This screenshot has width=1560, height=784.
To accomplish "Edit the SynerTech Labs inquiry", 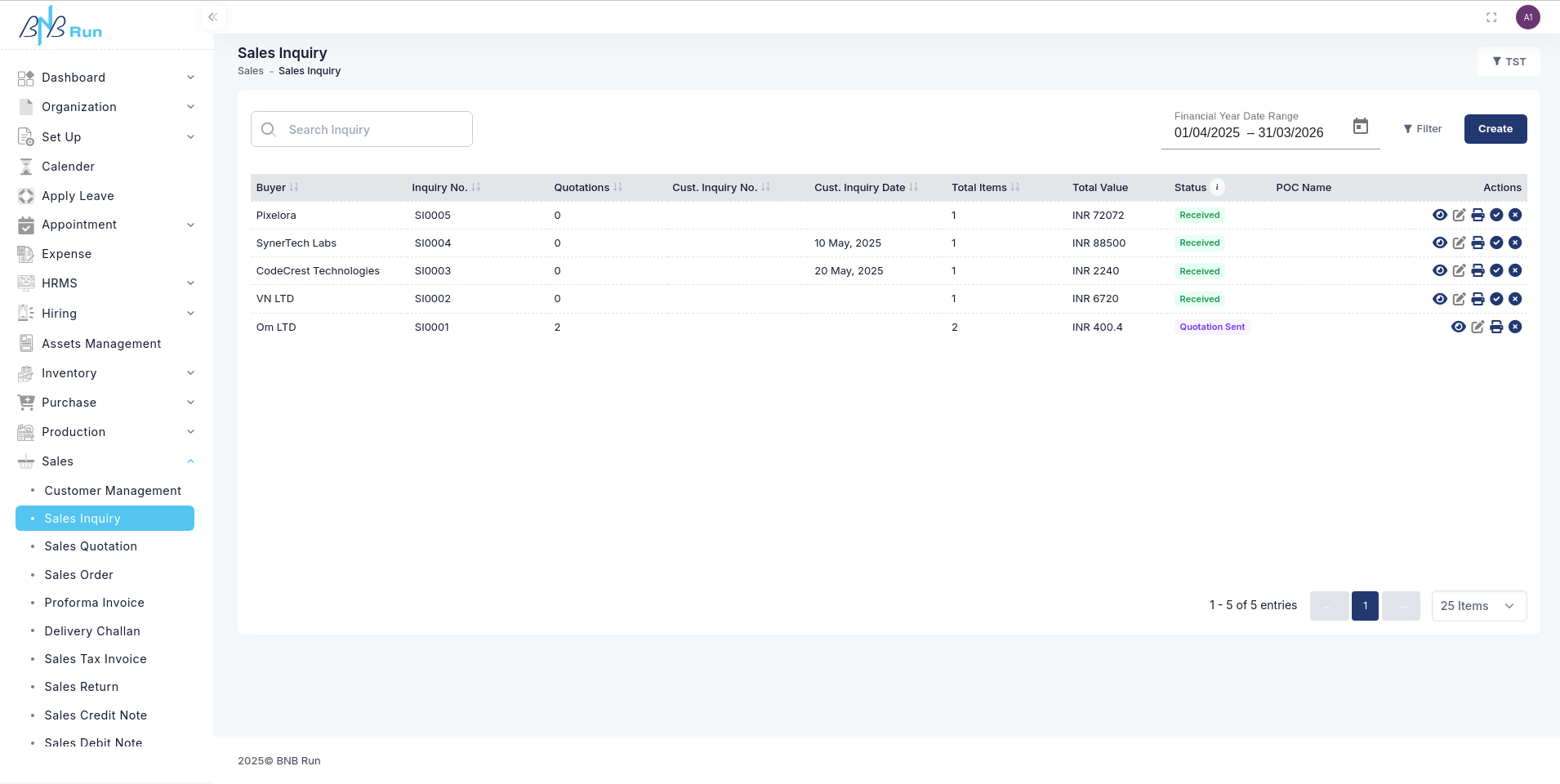I will coord(1459,243).
